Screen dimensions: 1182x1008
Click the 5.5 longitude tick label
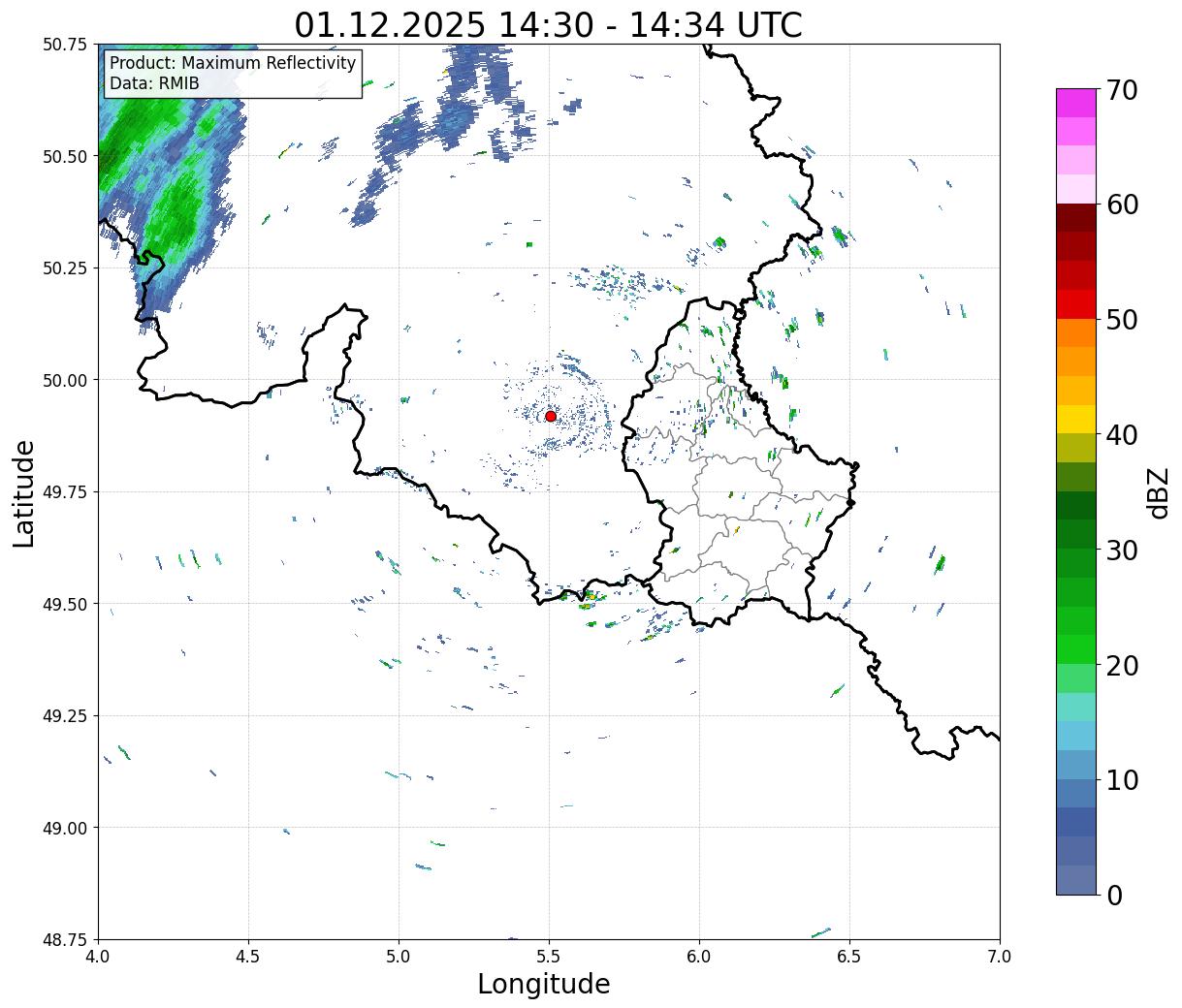pyautogui.click(x=549, y=957)
